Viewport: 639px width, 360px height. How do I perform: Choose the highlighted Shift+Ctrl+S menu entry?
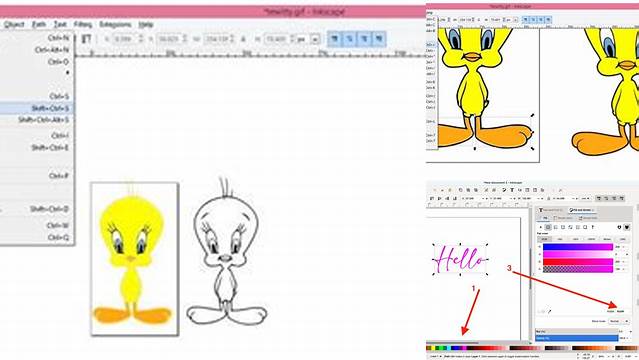coord(37,108)
